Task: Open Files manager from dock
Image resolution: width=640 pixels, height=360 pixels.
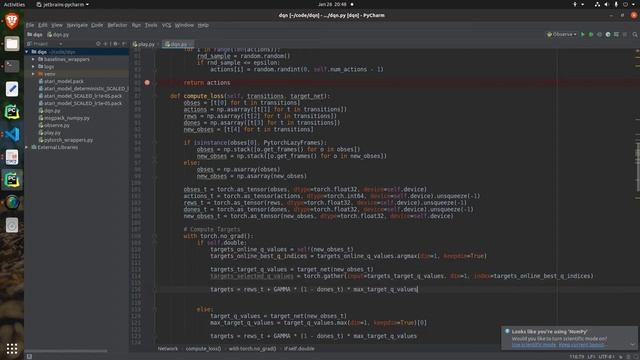Action: (12, 43)
